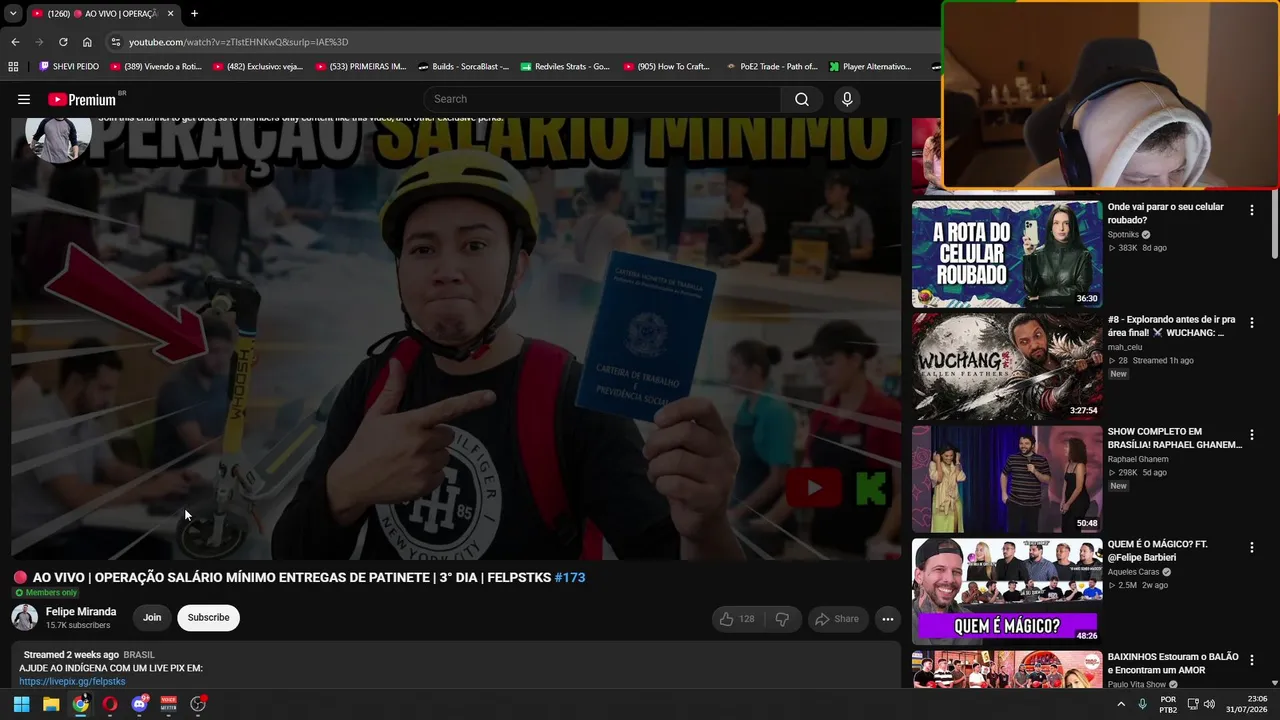1280x720 pixels.
Task: Open Voicemeeter app in taskbar
Action: [x=169, y=704]
